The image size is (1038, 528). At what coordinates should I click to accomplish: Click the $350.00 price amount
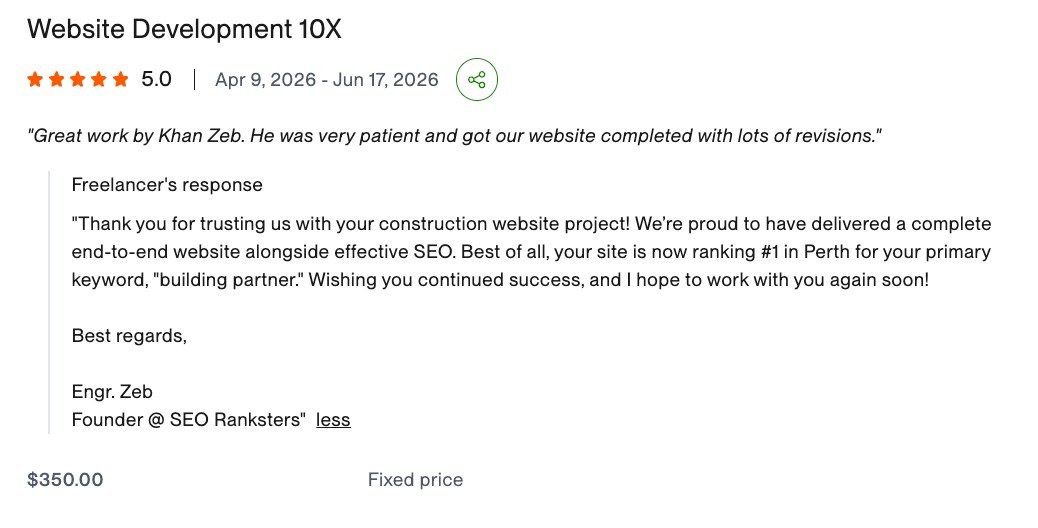coord(65,480)
